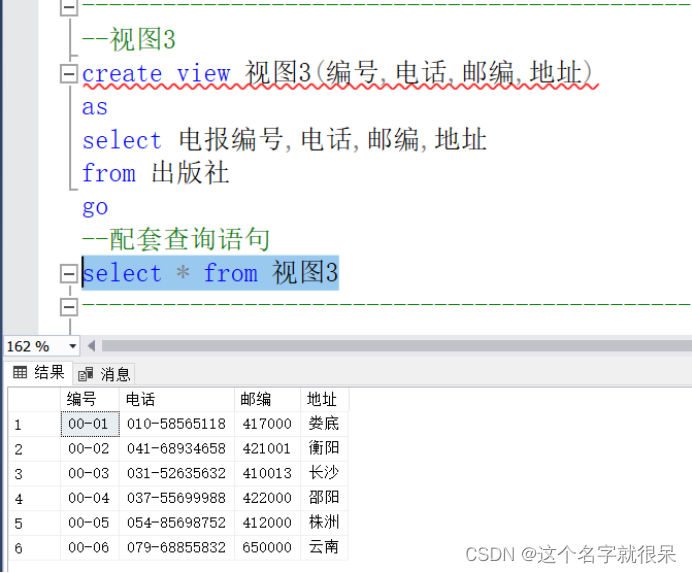Click the 'select 电报编号,电话,邮编,地址' line
The width and height of the screenshot is (692, 573).
coord(284,140)
